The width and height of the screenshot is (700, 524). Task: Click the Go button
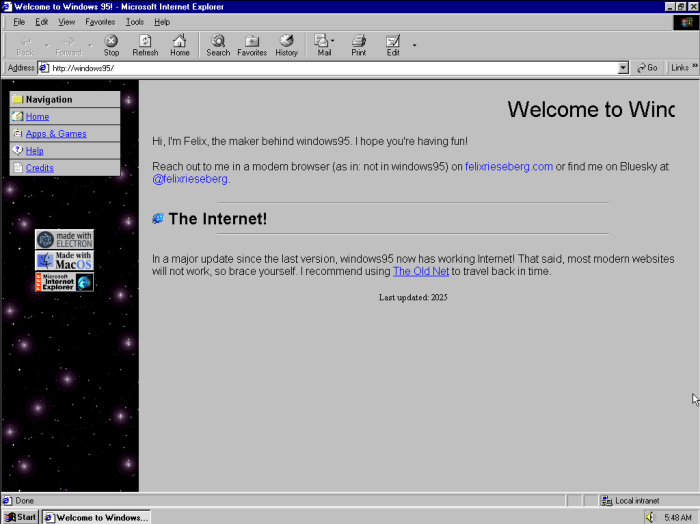[x=647, y=68]
